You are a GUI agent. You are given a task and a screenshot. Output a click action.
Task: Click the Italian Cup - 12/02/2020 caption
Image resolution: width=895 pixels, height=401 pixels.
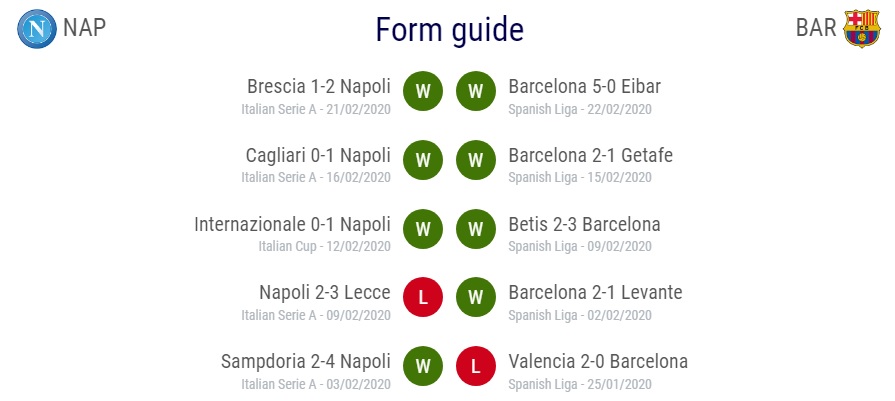pyautogui.click(x=325, y=246)
